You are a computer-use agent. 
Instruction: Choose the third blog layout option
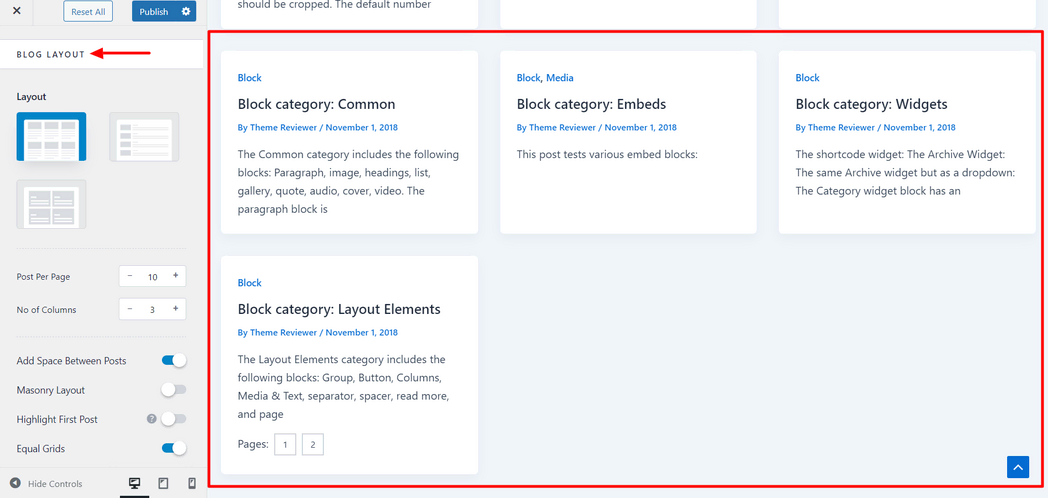(x=51, y=205)
